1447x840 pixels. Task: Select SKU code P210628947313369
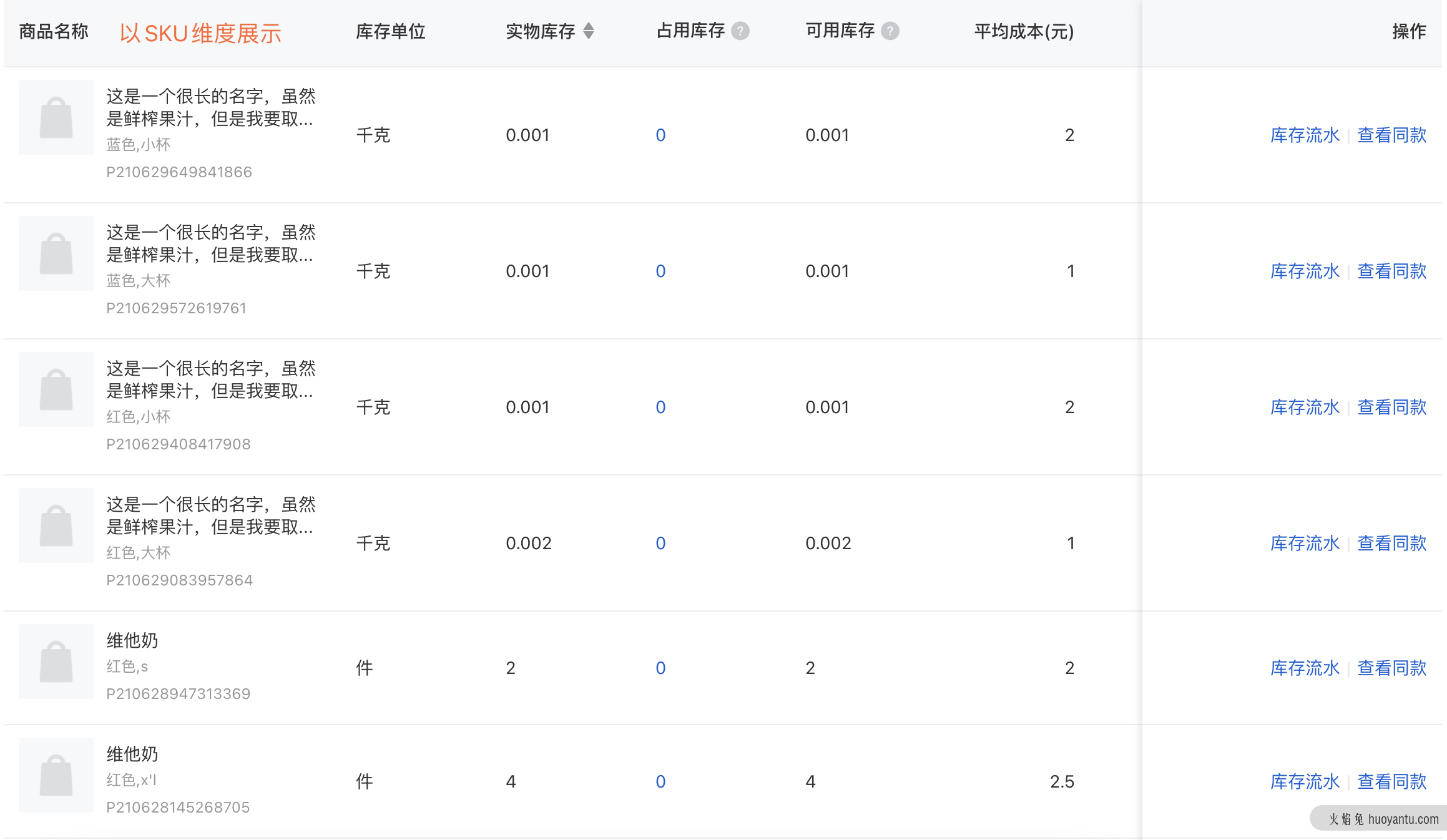click(179, 694)
